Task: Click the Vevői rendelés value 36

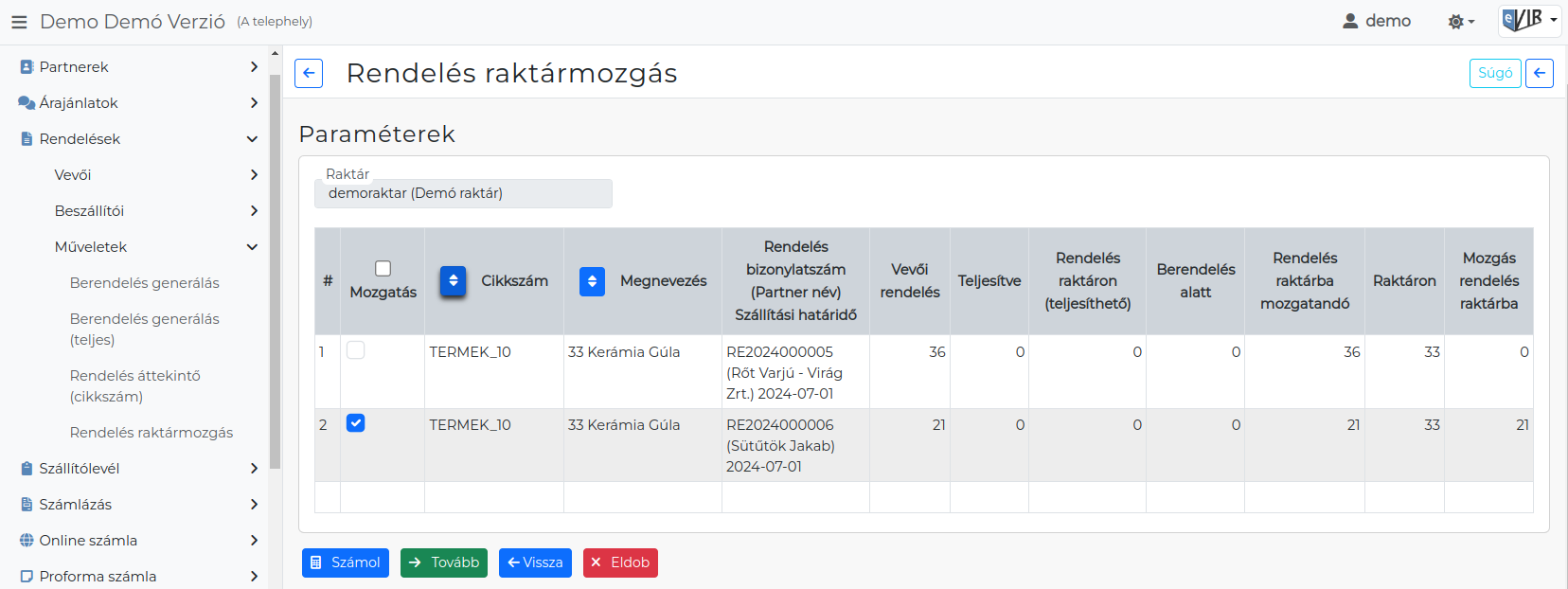Action: pos(937,352)
